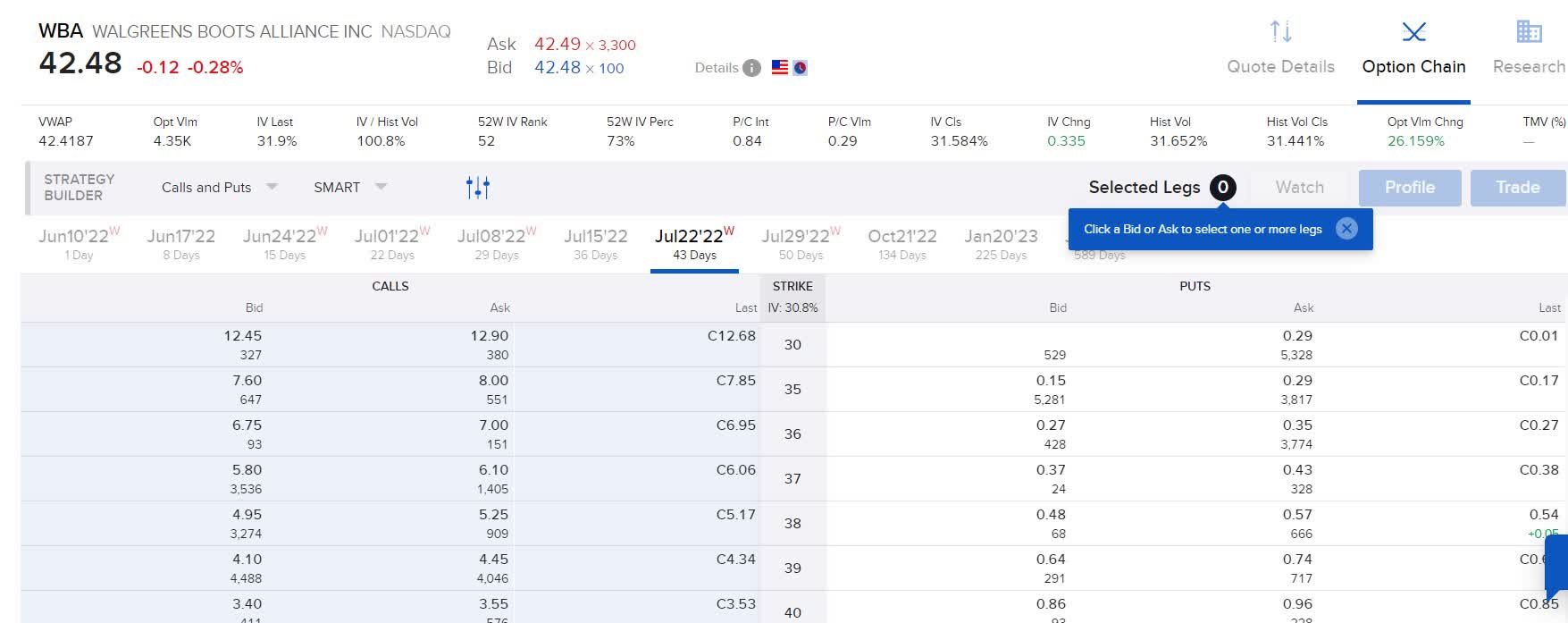This screenshot has width=1568, height=623.
Task: Select the Jul29'22 expiration tab
Action: [801, 244]
